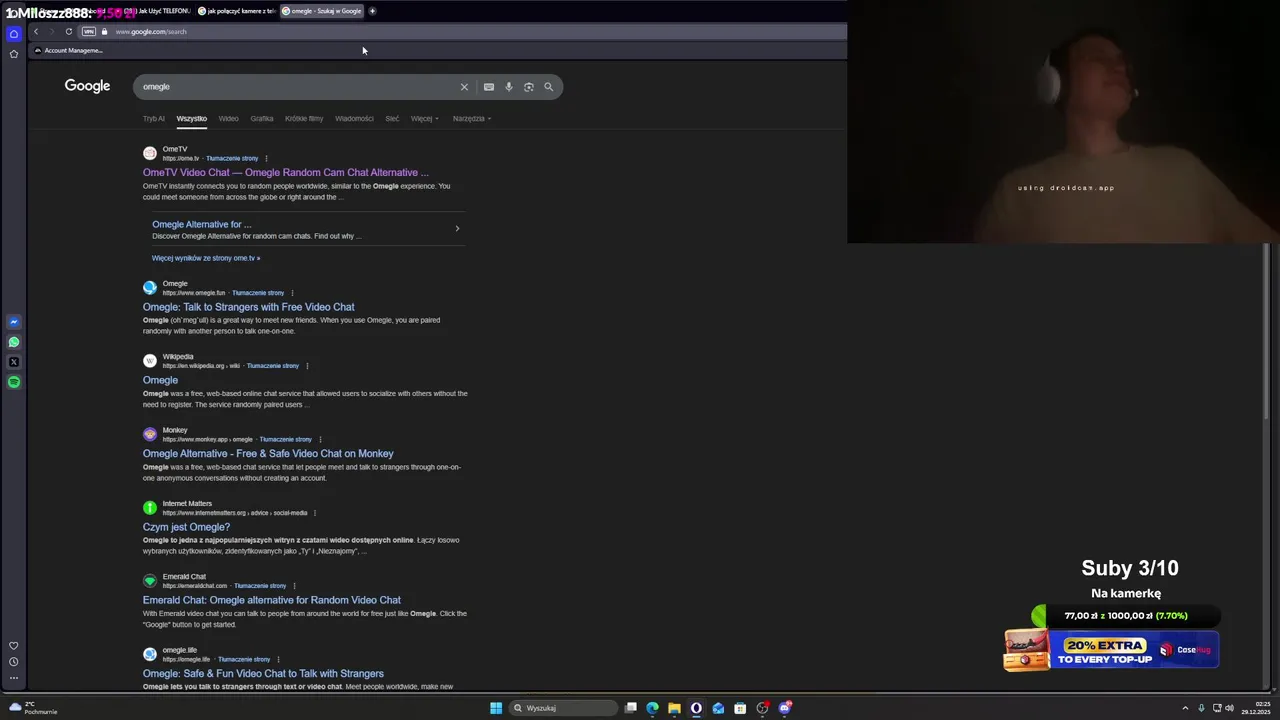Viewport: 1280px width, 720px height.
Task: Open the Opera sidebar home icon
Action: 14,33
